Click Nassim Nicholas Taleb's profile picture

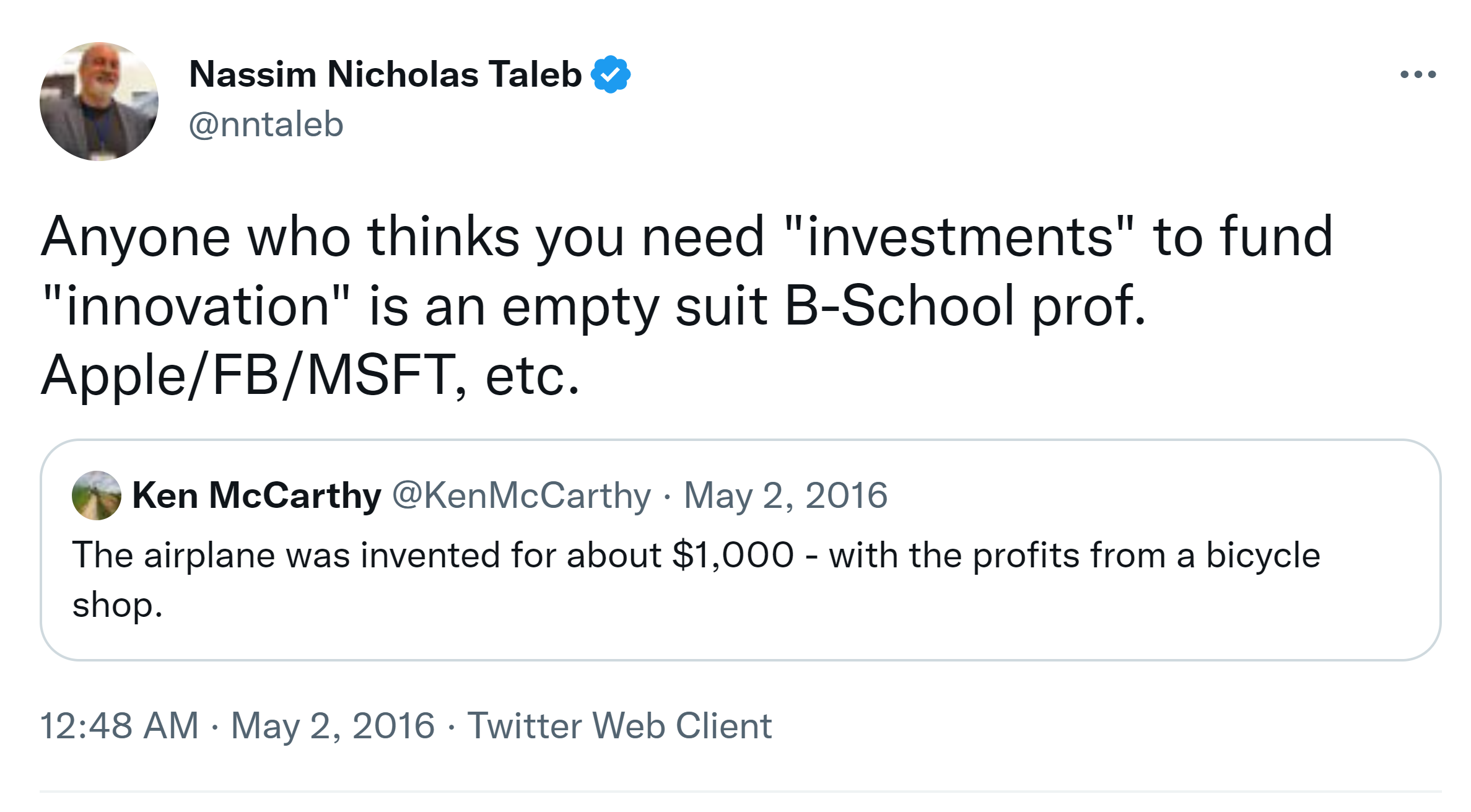(99, 102)
